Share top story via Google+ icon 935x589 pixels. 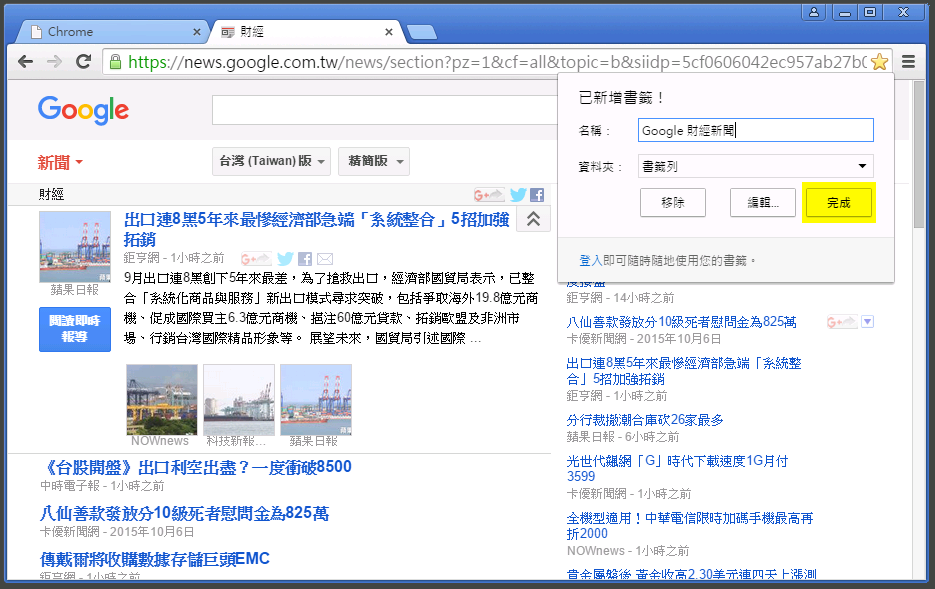click(x=256, y=259)
